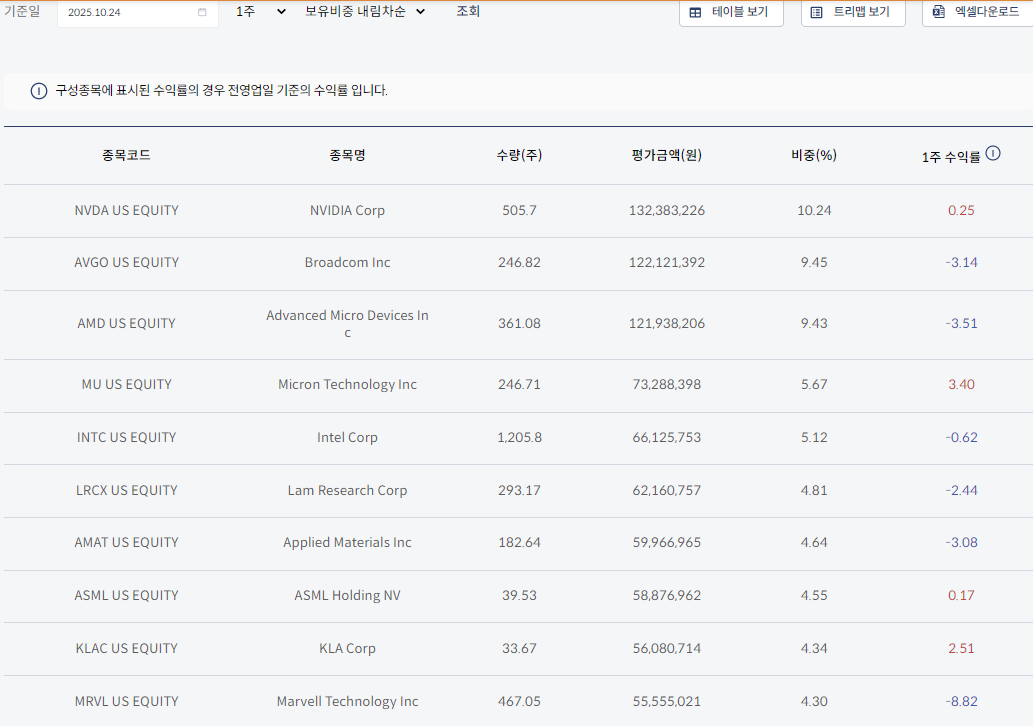The height and width of the screenshot is (726, 1033).
Task: Click the info icon in the notice banner
Action: (x=39, y=91)
